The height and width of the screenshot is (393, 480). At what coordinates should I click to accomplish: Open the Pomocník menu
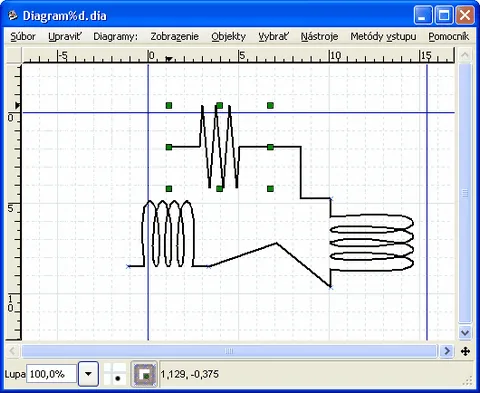point(449,36)
